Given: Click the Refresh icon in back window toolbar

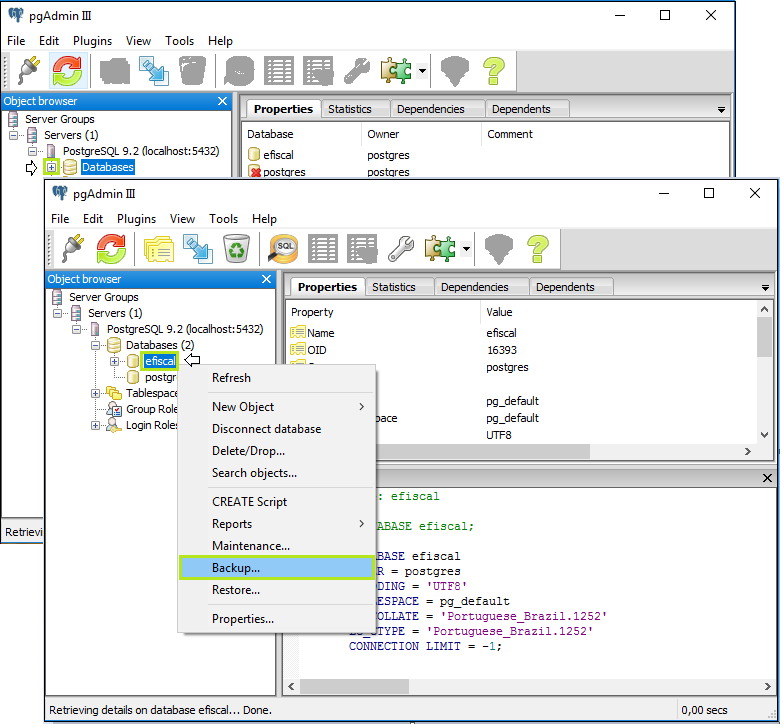Looking at the screenshot, I should click(67, 70).
